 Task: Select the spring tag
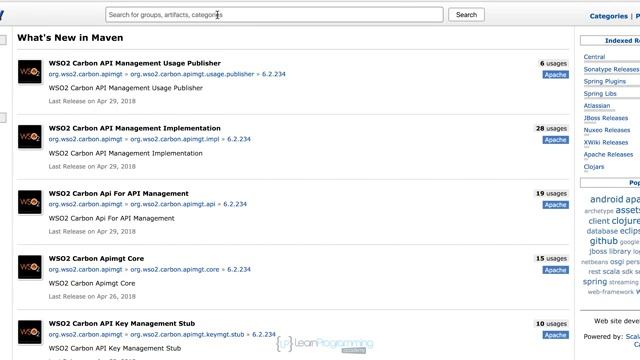point(595,282)
